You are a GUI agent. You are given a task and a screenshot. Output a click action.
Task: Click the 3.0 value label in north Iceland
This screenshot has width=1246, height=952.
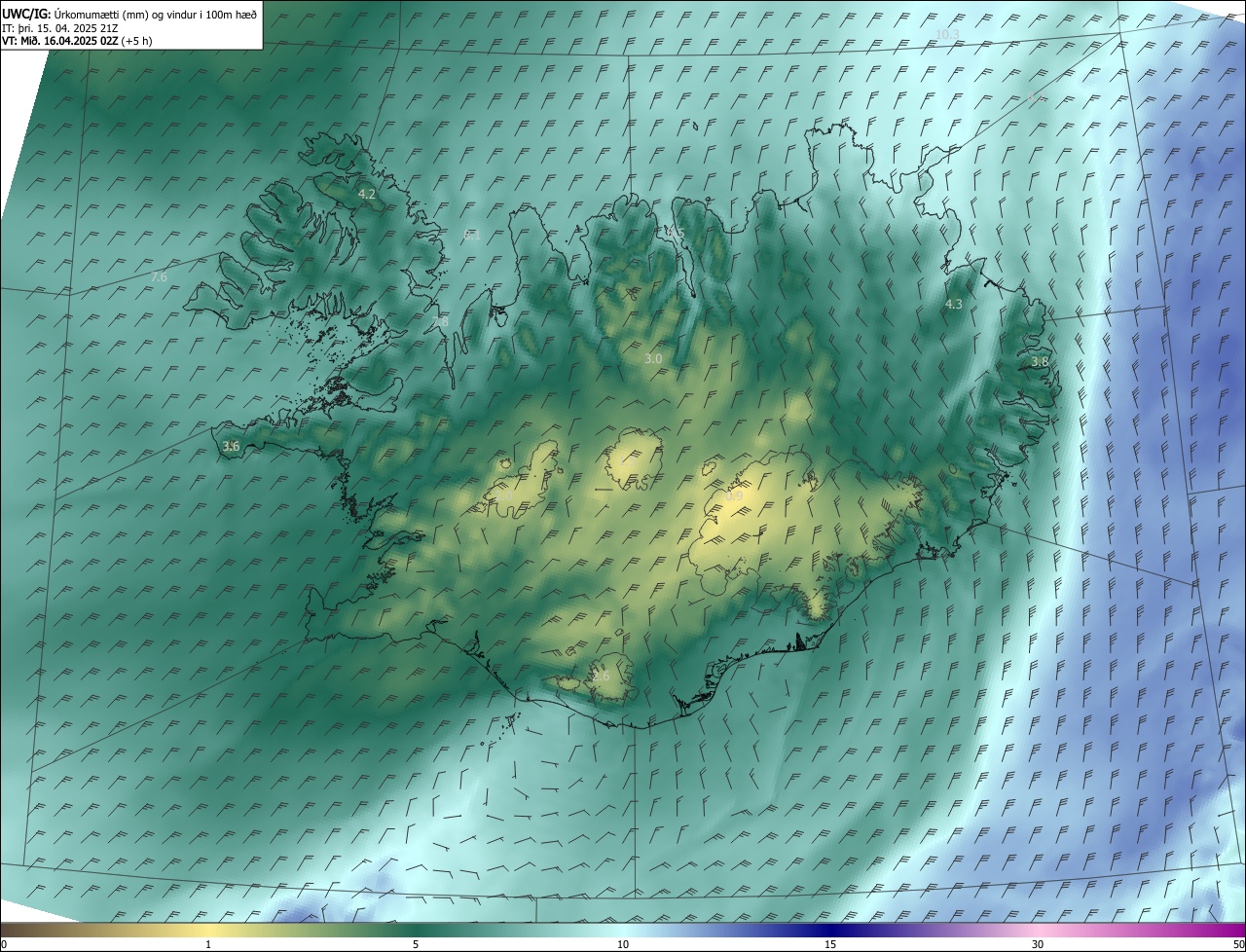click(x=653, y=359)
